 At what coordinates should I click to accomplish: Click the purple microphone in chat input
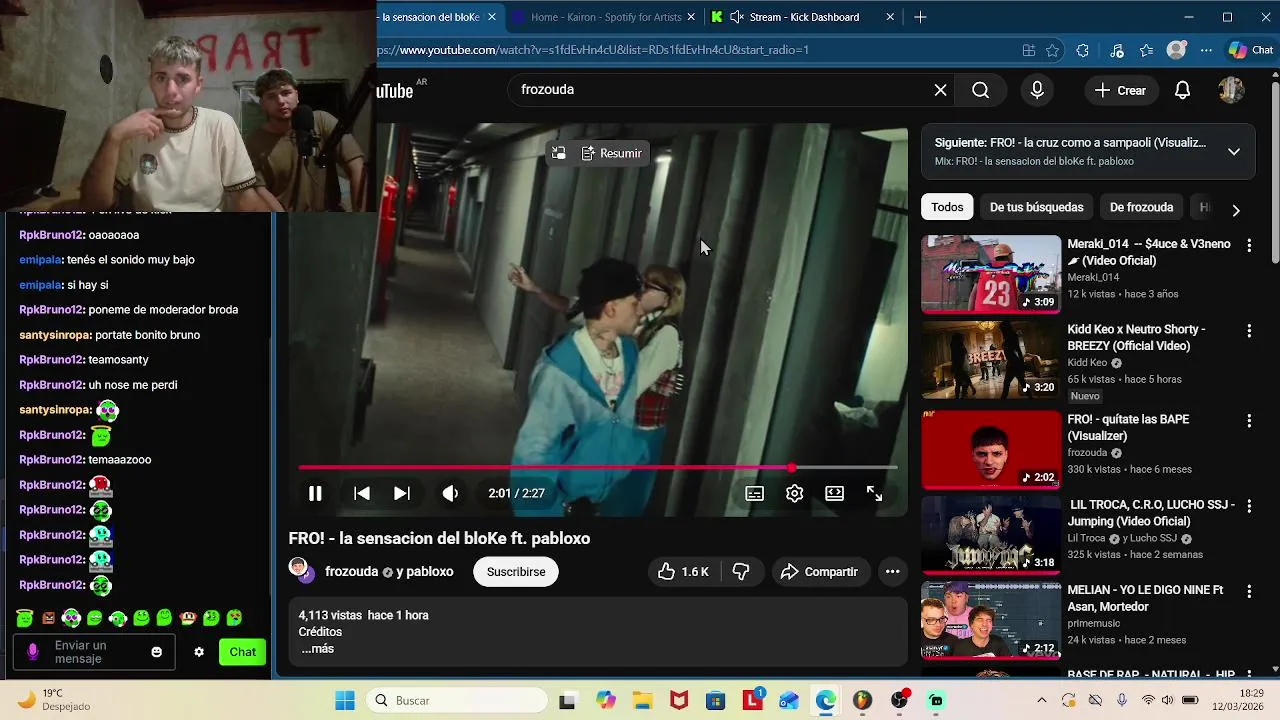pos(32,652)
